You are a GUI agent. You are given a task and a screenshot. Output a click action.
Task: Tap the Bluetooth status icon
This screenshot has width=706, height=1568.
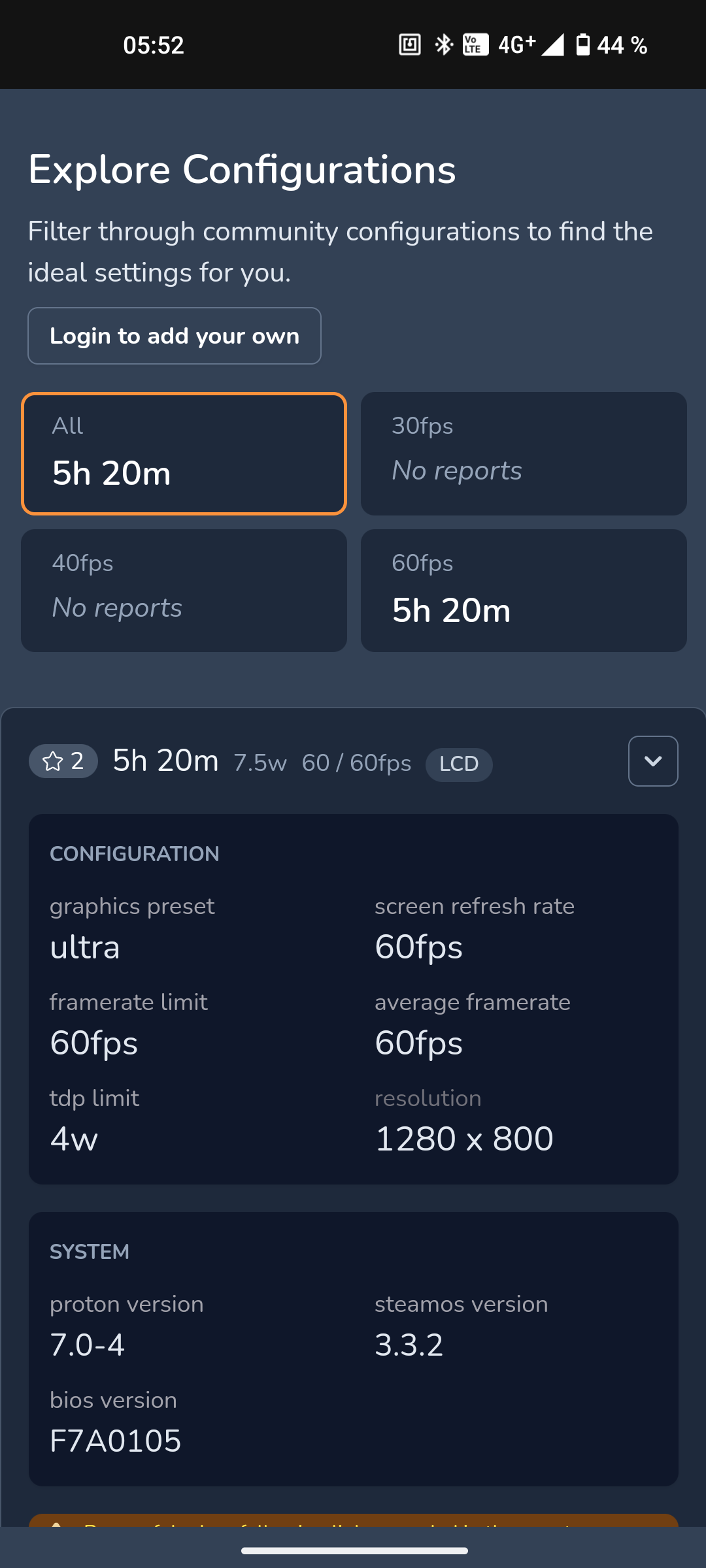coord(444,44)
